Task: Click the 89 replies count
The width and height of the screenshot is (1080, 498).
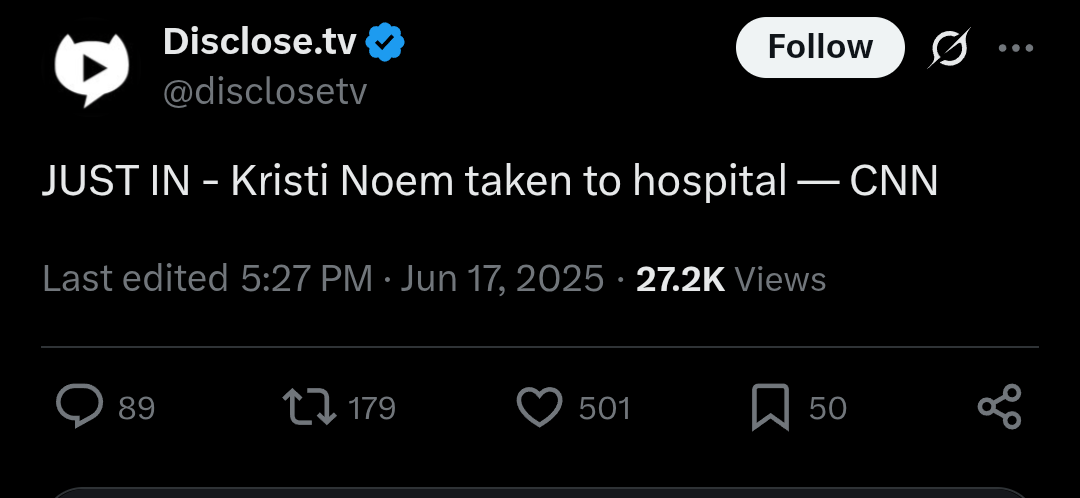Action: [136, 408]
